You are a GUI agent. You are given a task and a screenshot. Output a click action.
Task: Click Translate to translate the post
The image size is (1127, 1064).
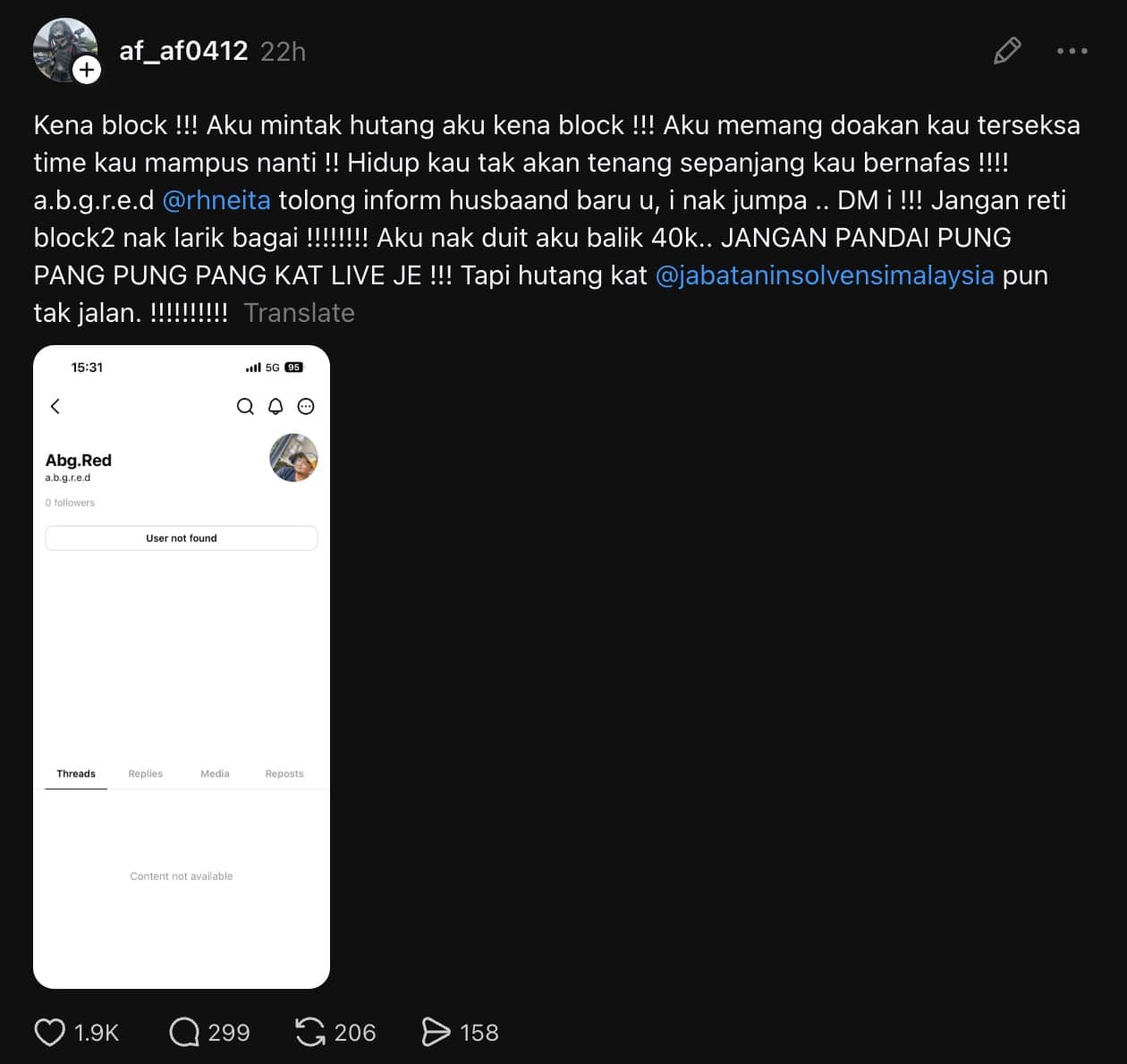299,313
